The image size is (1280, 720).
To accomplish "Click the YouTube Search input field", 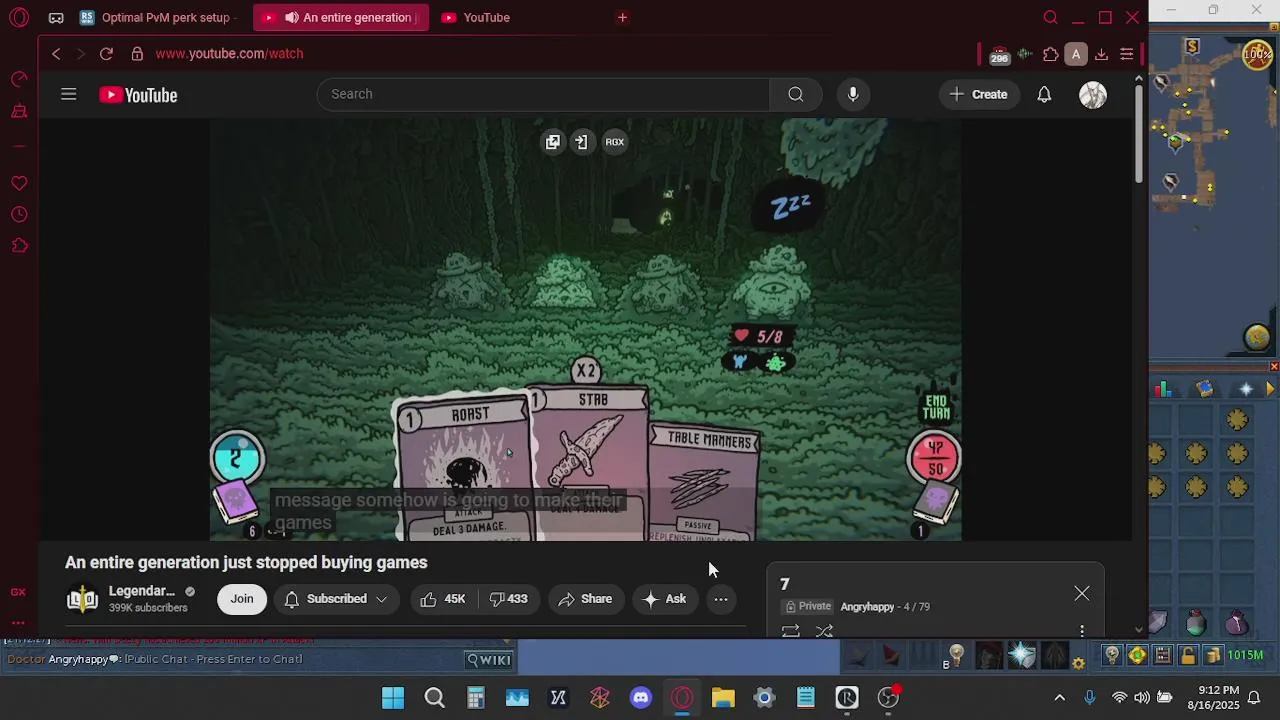I will click(543, 94).
